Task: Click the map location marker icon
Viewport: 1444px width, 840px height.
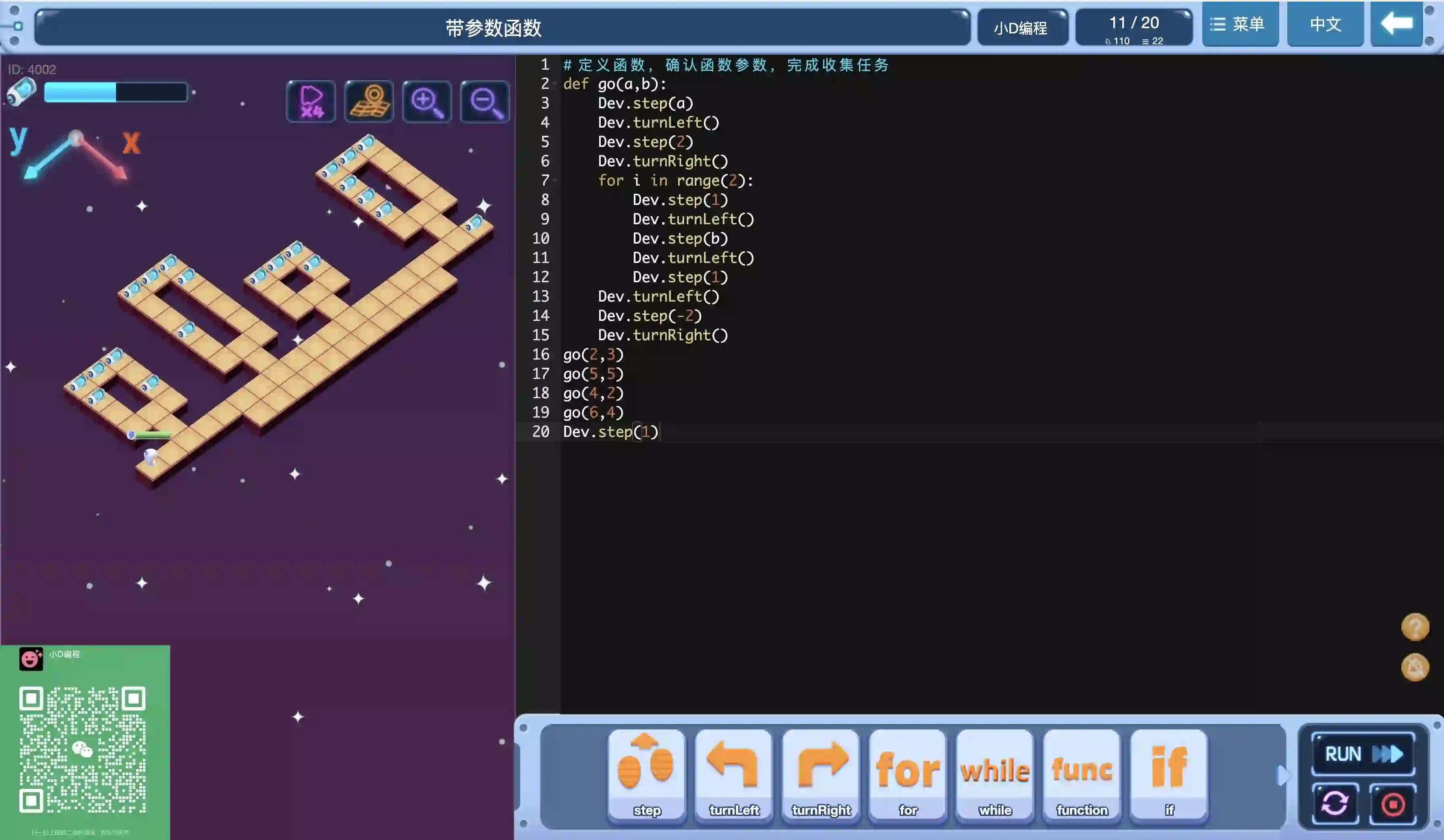Action: 369,102
